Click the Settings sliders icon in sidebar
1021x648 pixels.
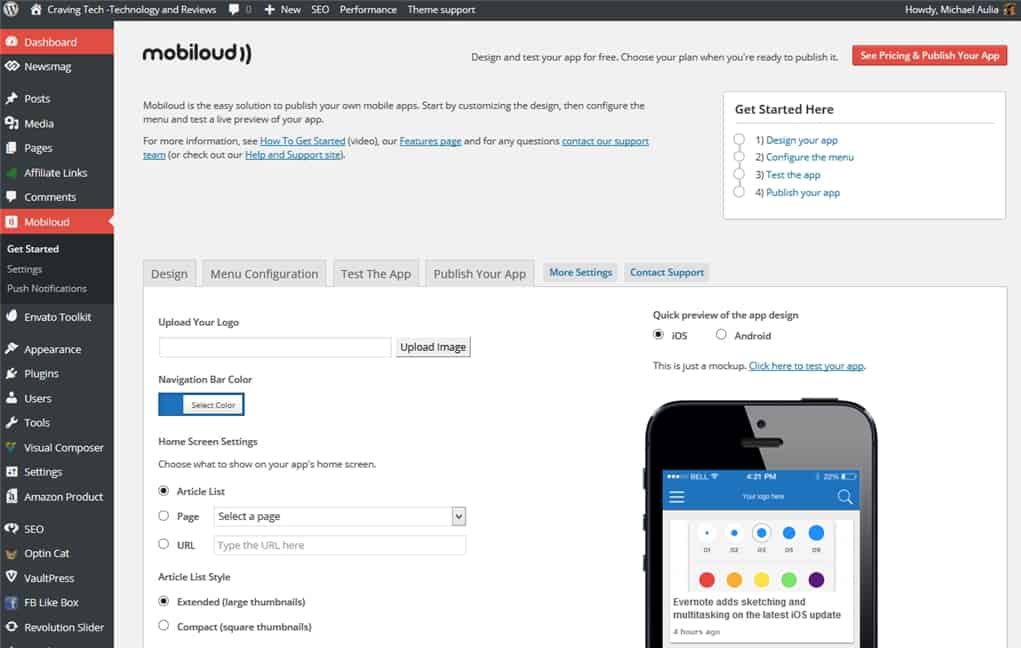click(x=11, y=472)
